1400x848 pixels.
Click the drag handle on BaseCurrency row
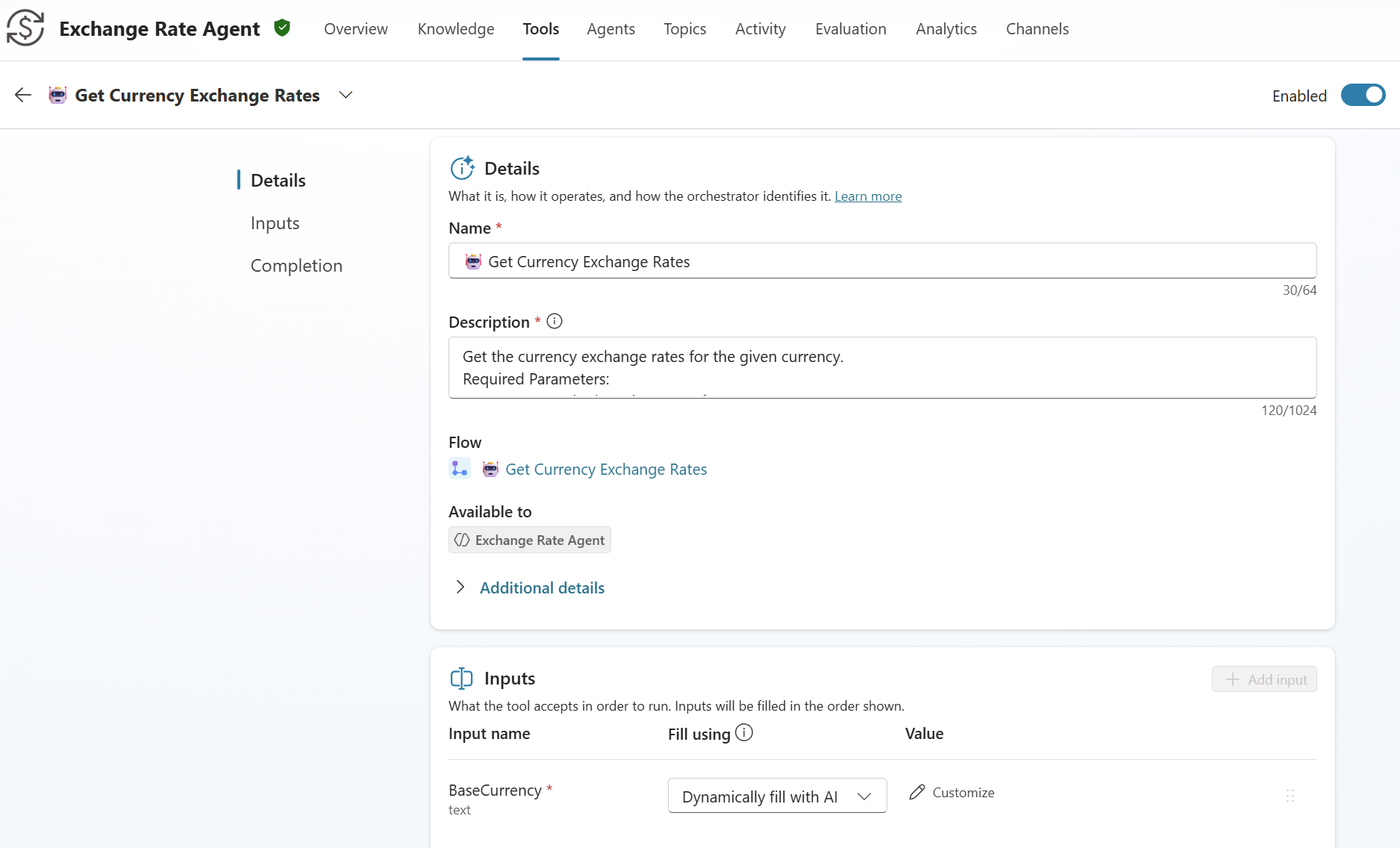[1290, 796]
